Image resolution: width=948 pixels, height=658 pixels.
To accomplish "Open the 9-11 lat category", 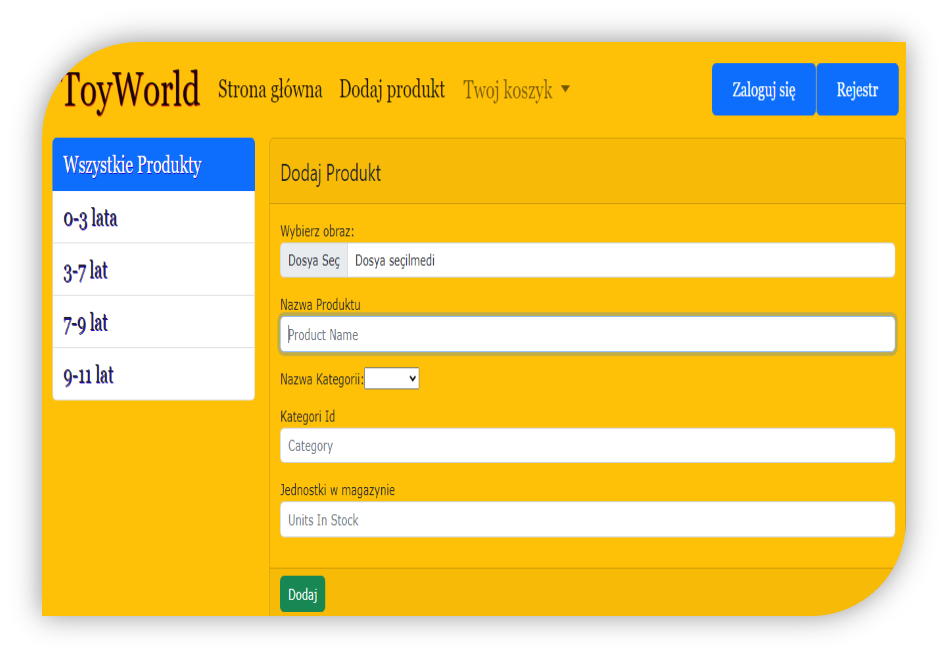I will [x=152, y=374].
